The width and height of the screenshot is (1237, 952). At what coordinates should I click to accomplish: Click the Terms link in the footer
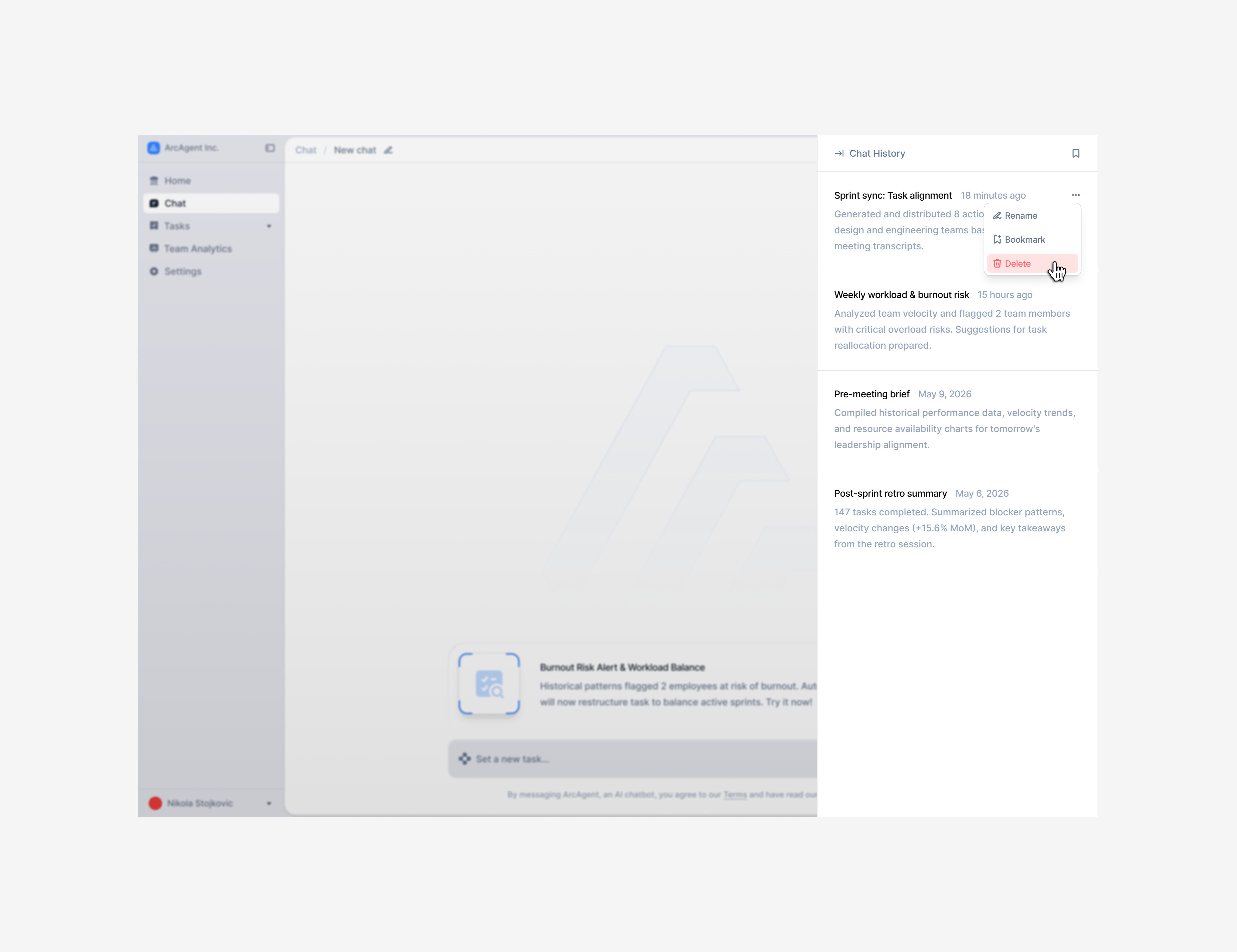tap(735, 795)
